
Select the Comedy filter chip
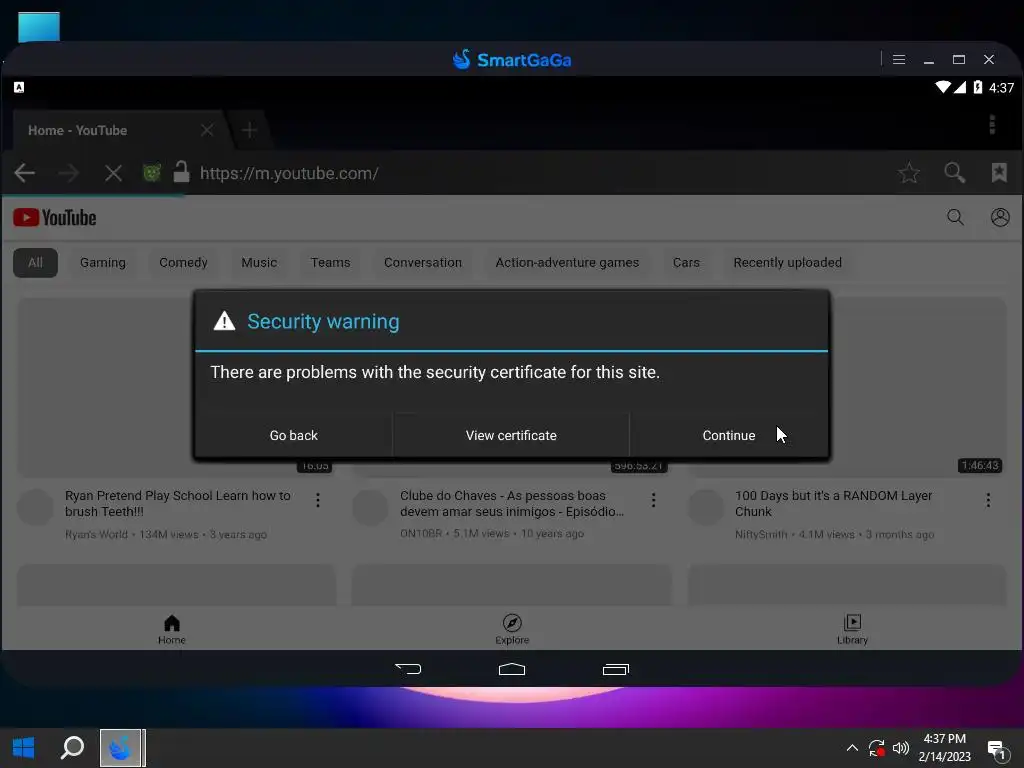183,263
